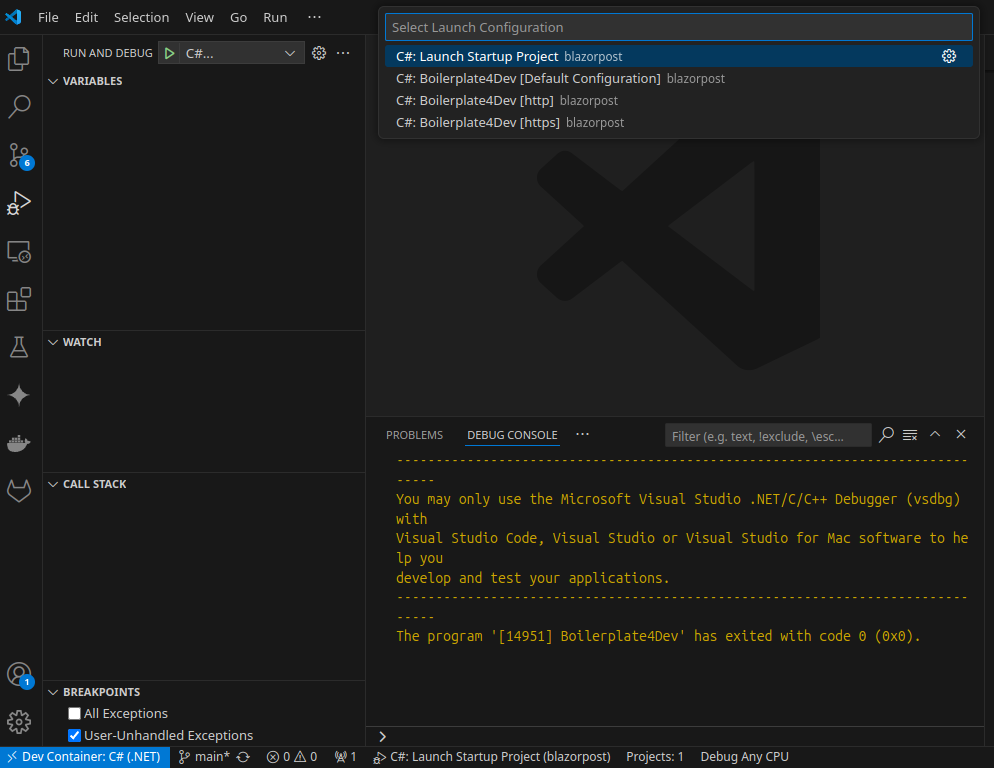Open launch.json gear in Run and Debug header
The height and width of the screenshot is (768, 994).
(319, 53)
